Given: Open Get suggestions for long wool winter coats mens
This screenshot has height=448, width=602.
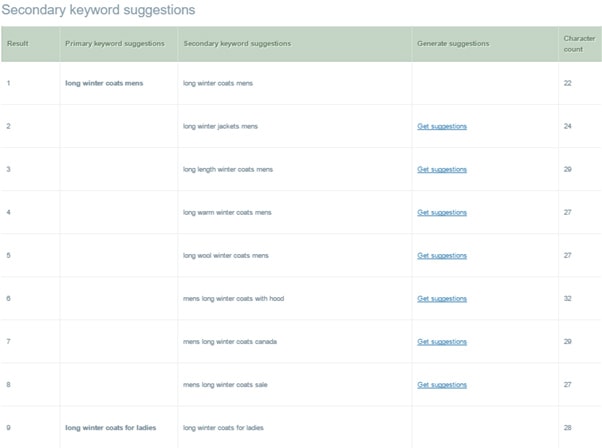Looking at the screenshot, I should click(x=442, y=256).
